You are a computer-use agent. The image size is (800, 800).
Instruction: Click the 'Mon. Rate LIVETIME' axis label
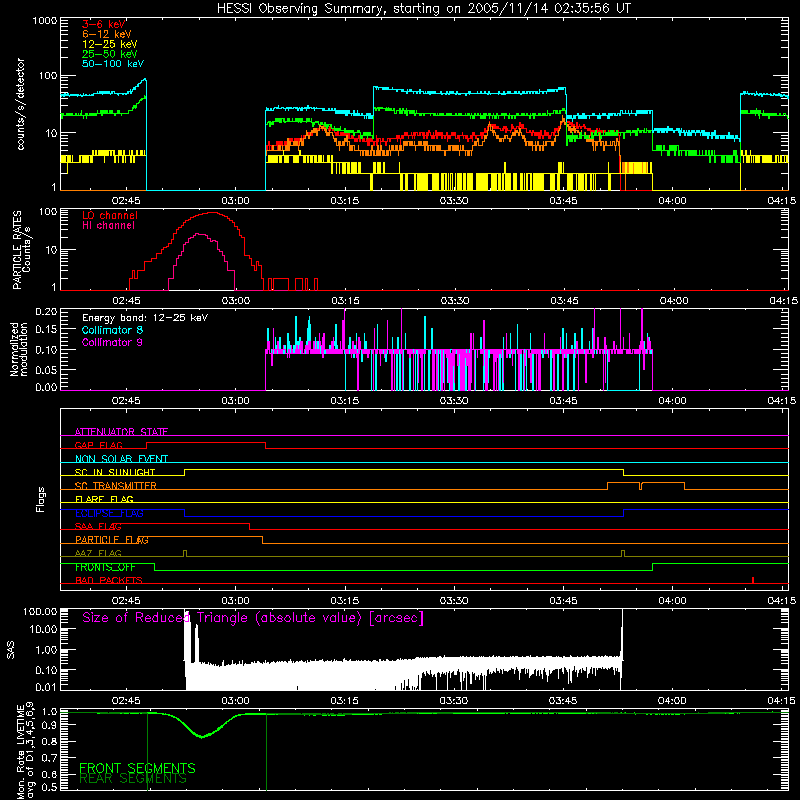click(26, 752)
